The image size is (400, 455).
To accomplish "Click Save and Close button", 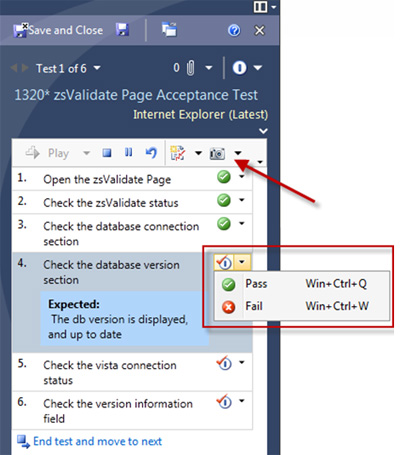I will [x=58, y=30].
